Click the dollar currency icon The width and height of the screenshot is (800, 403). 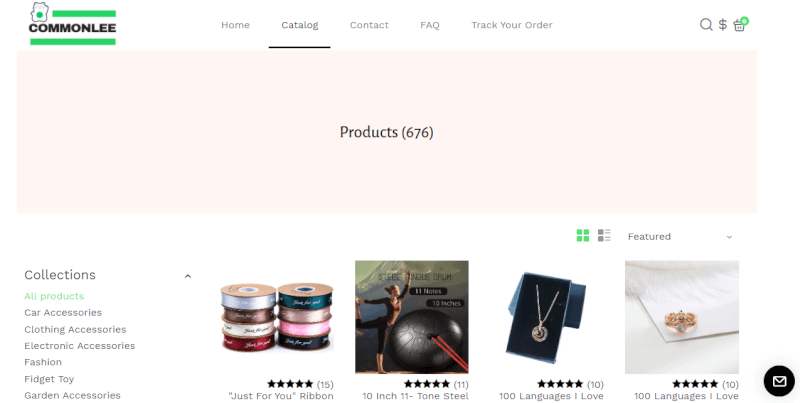pos(722,24)
